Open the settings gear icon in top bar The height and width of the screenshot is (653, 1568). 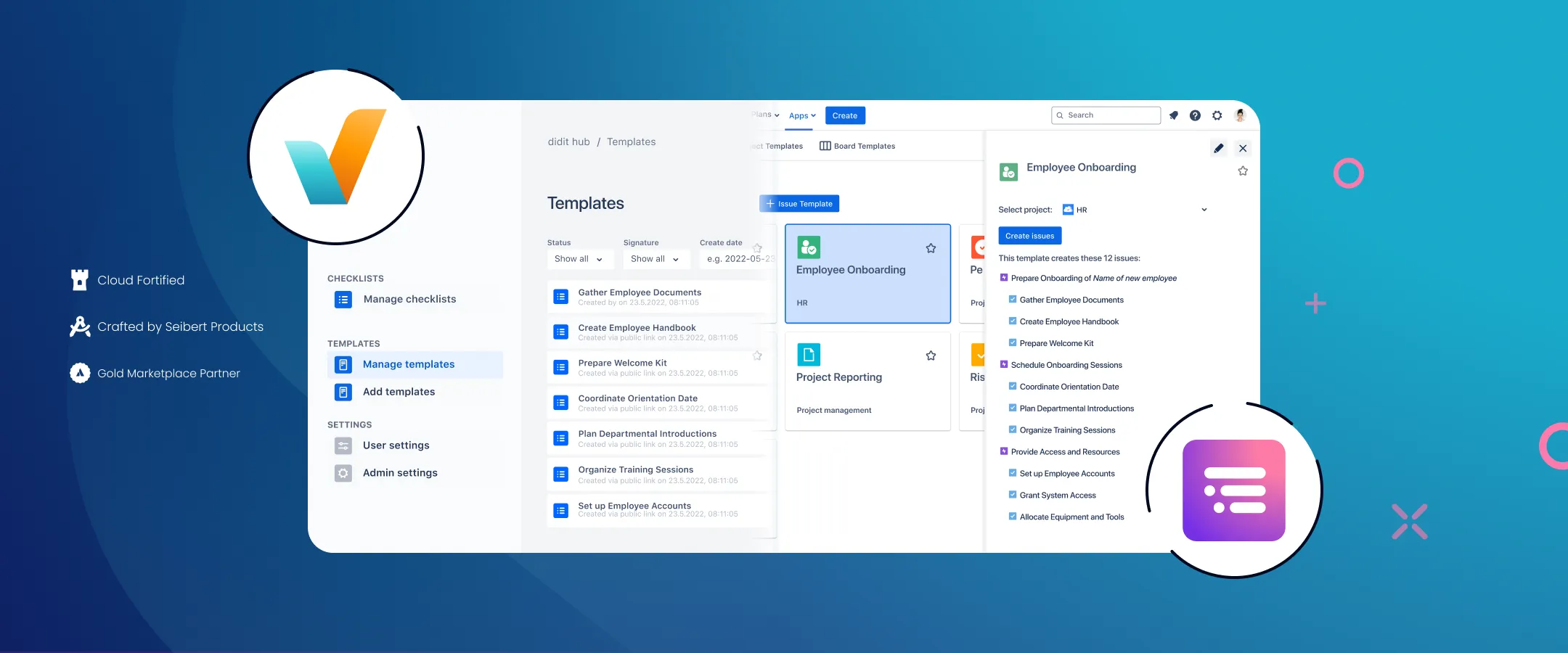(x=1217, y=115)
